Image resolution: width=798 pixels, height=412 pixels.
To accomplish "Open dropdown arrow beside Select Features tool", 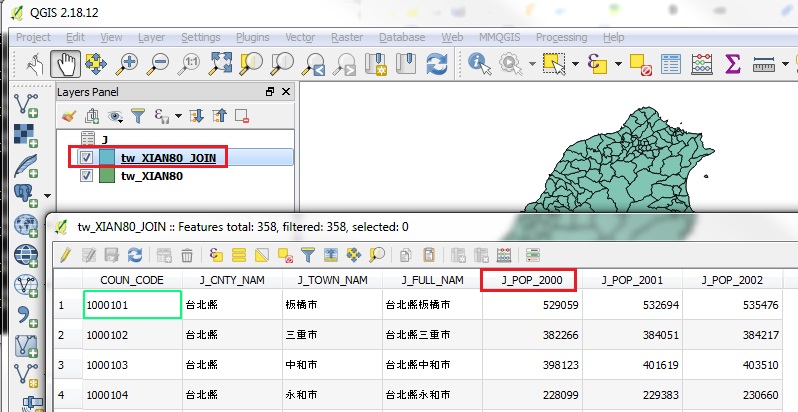I will 575,64.
